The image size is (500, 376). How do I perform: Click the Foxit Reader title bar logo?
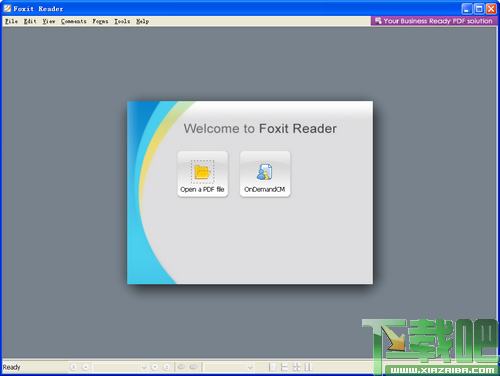[x=7, y=9]
